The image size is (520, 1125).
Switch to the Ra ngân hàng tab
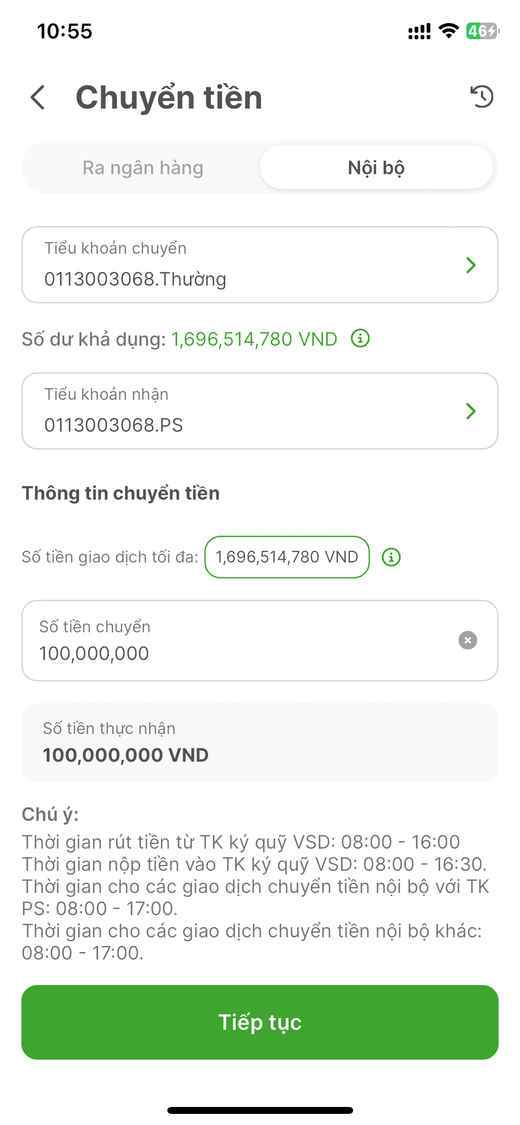click(143, 168)
